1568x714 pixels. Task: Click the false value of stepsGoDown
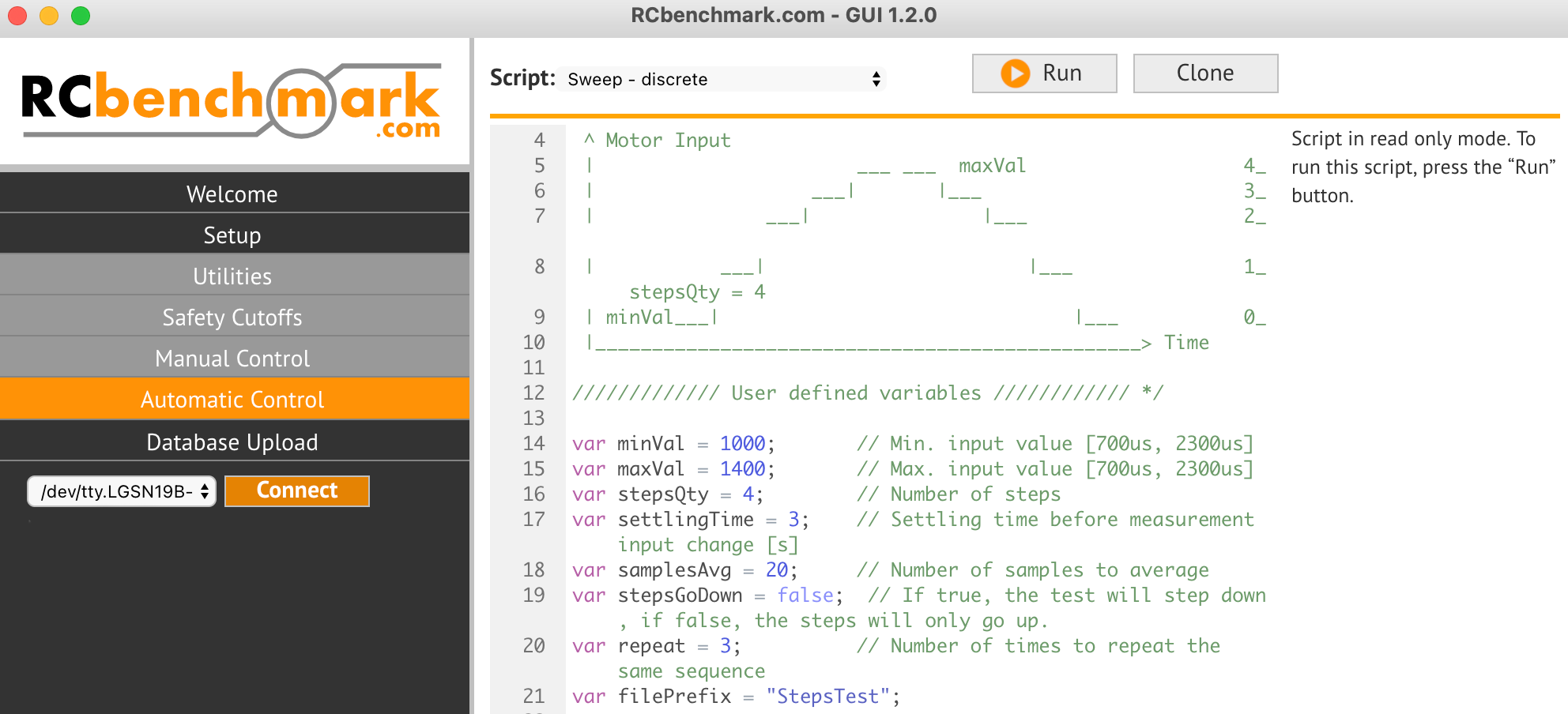tap(805, 596)
